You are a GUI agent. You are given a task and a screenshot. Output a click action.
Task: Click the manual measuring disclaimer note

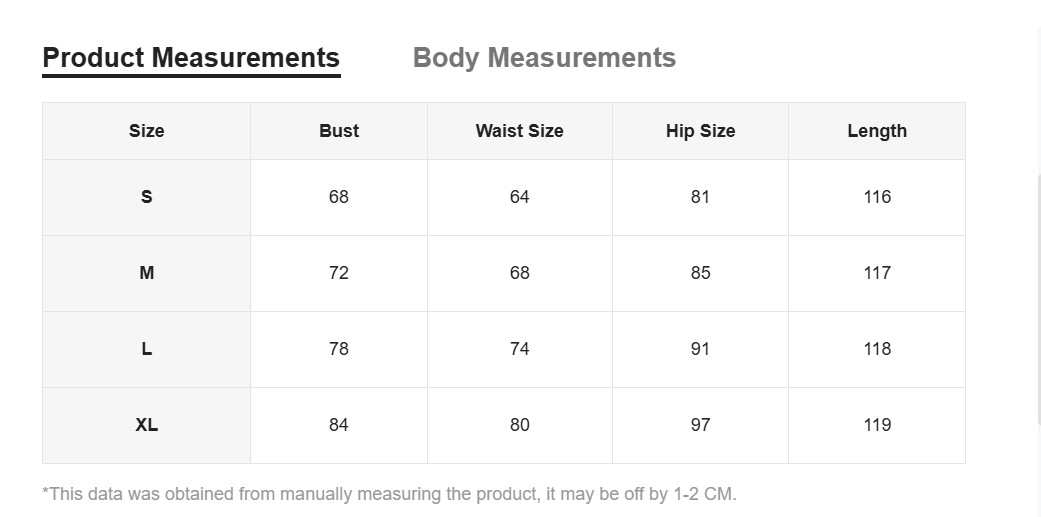(x=389, y=494)
